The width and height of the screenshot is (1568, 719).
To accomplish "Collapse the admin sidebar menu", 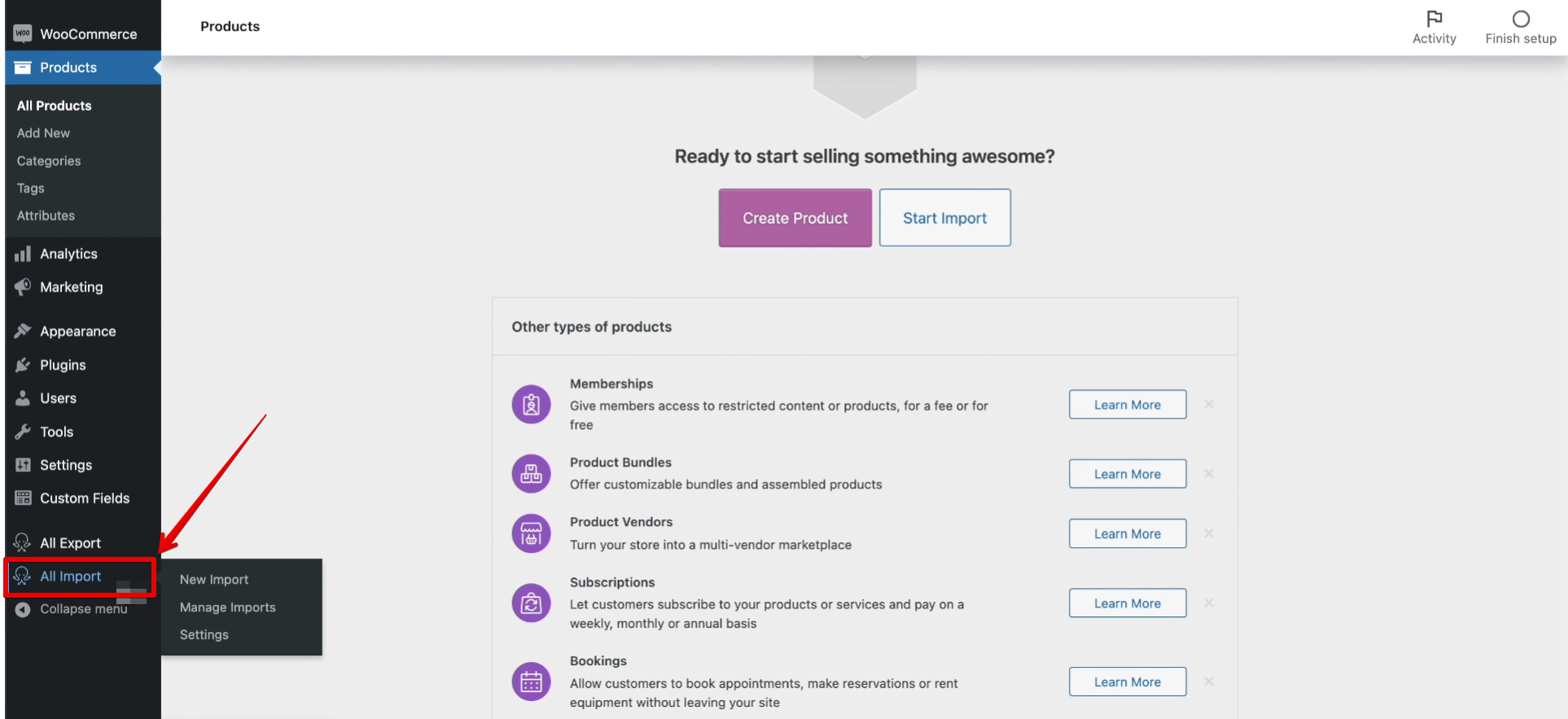I will (x=72, y=609).
